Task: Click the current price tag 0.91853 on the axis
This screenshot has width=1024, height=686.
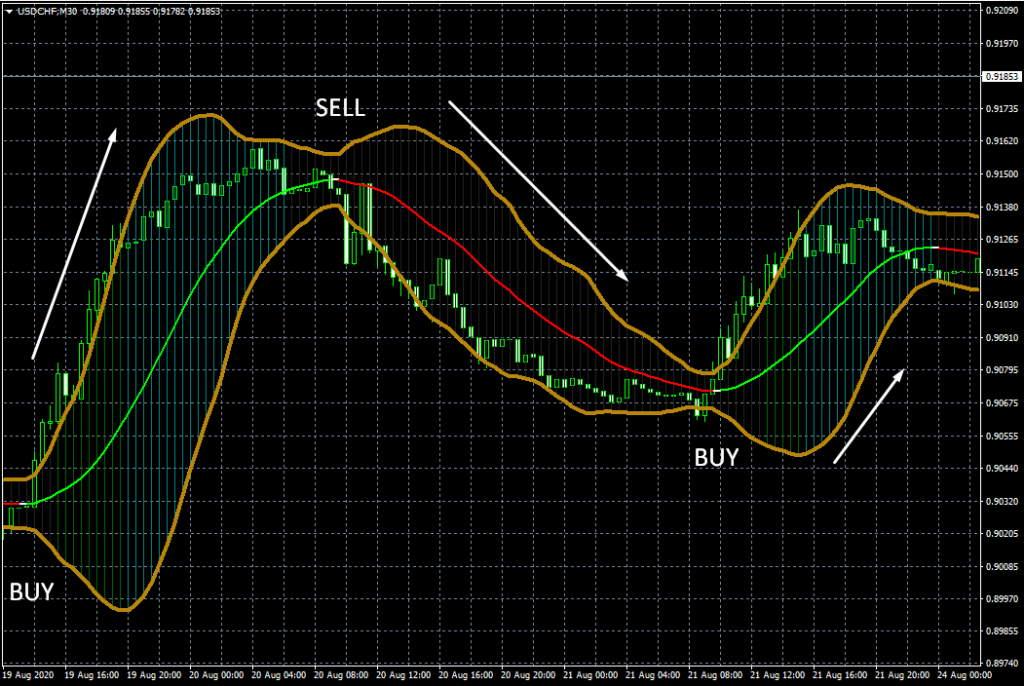Action: coord(1000,76)
